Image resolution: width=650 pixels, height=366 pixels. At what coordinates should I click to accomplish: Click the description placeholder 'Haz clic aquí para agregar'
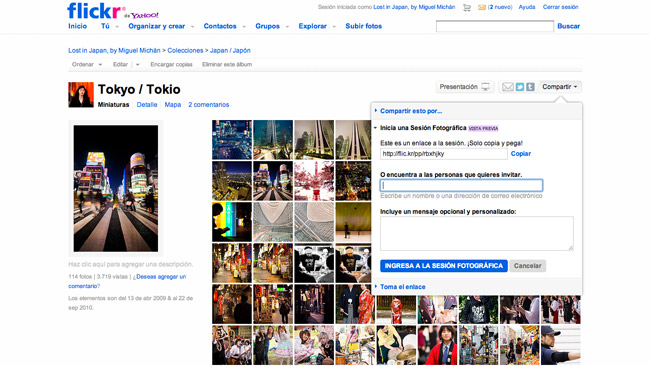point(131,264)
